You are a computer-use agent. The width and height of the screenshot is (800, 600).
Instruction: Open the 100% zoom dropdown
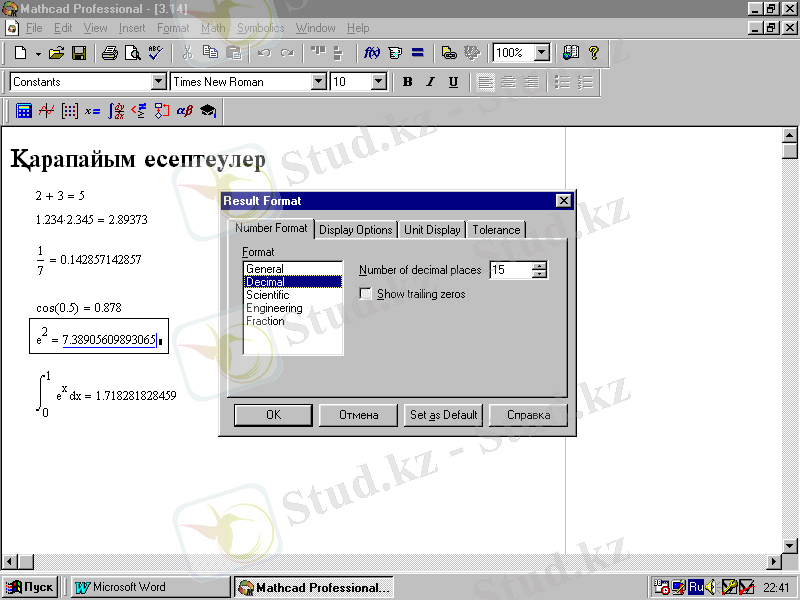541,53
